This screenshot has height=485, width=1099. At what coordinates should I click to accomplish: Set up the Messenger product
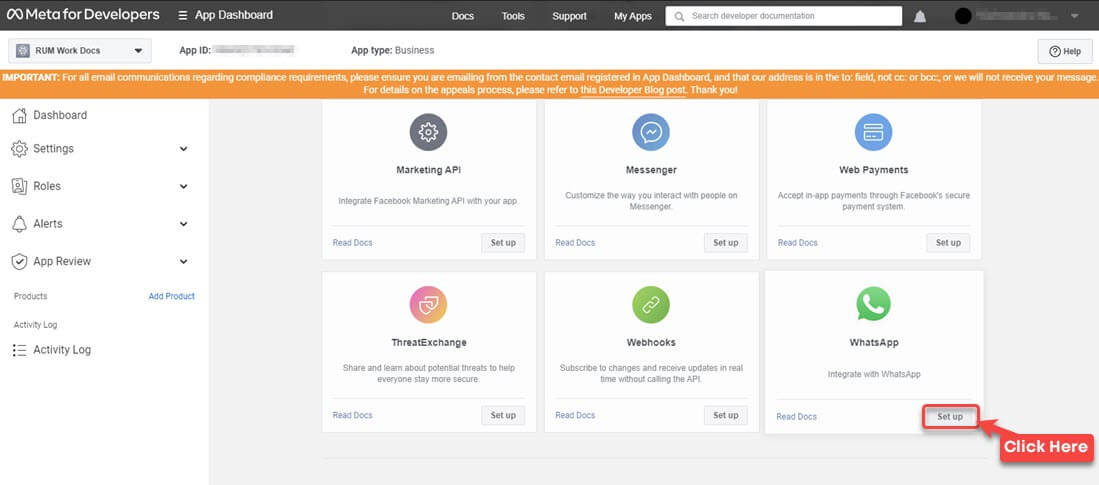click(725, 242)
